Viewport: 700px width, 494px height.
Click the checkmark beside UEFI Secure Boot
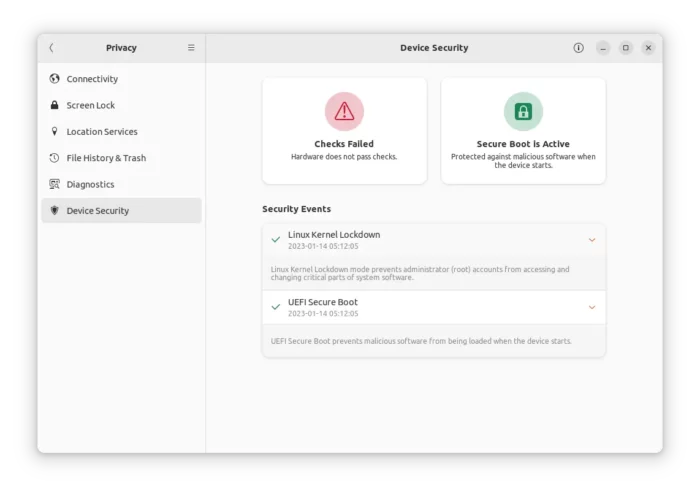(x=276, y=307)
